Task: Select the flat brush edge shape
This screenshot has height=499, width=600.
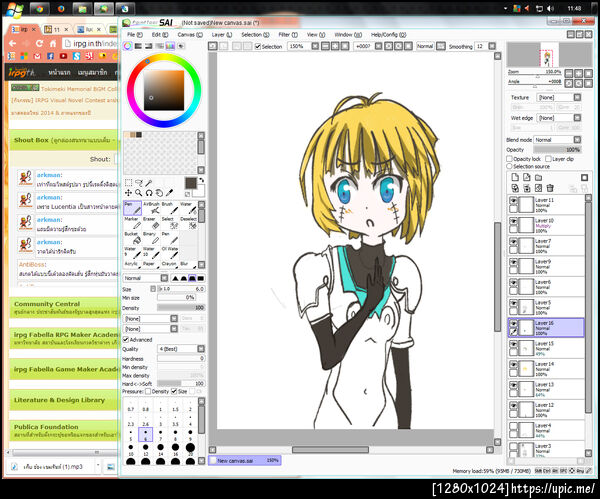Action: pyautogui.click(x=201, y=278)
